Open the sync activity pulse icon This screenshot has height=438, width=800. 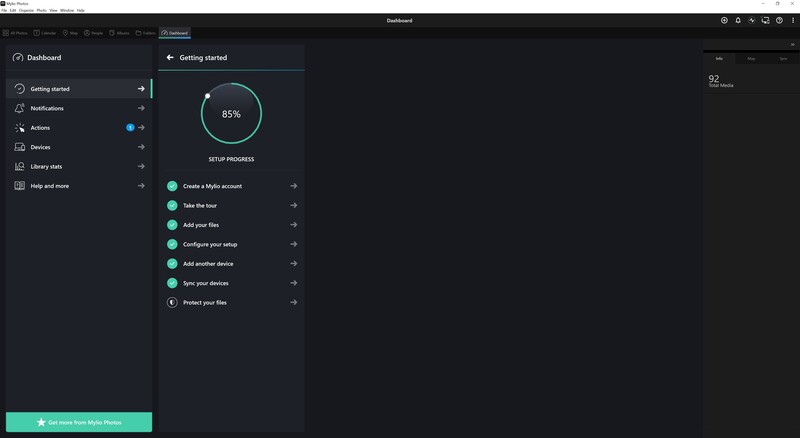tap(752, 20)
